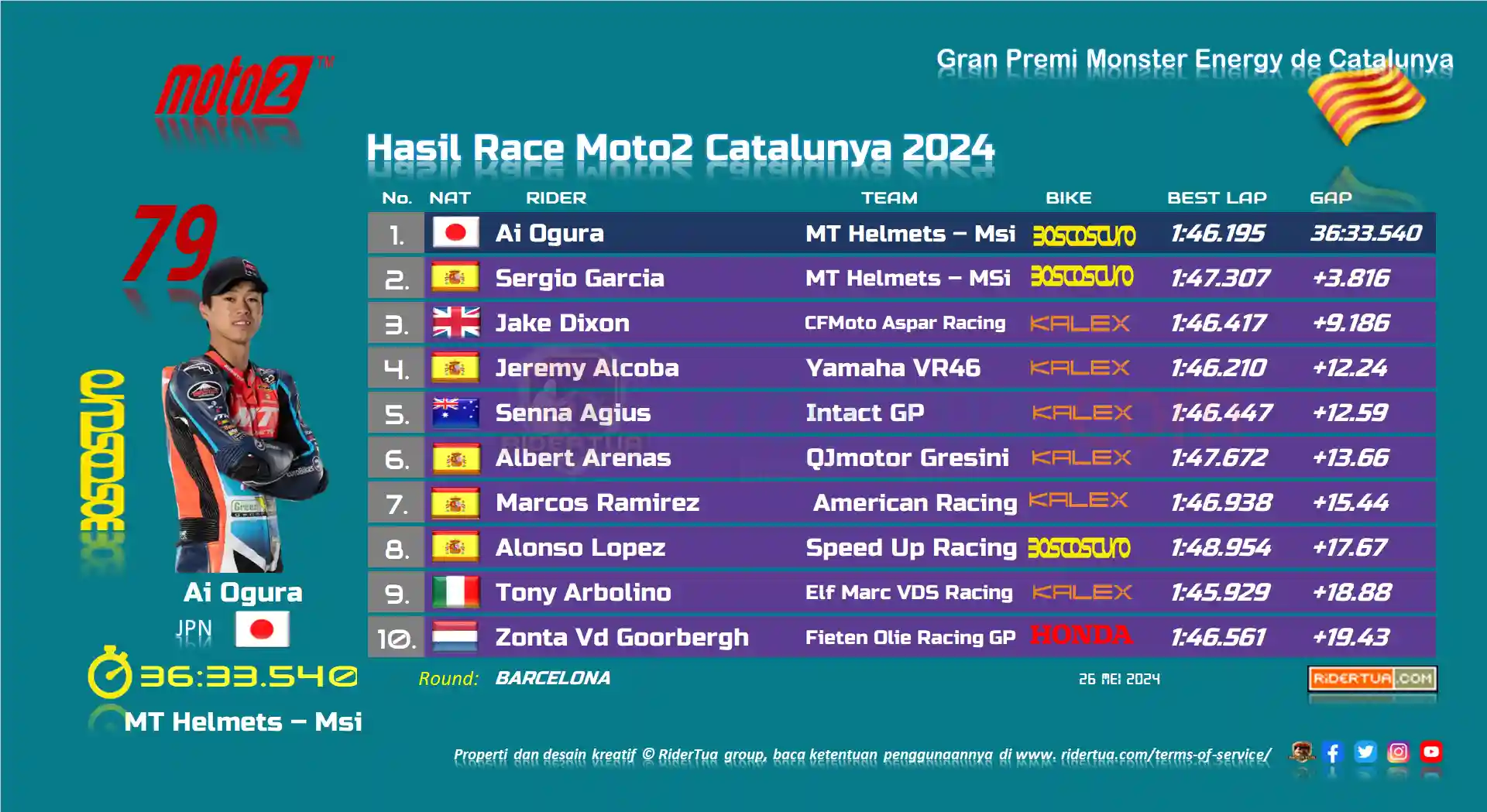Click the Facebook icon
Image resolution: width=1487 pixels, height=812 pixels.
(x=1332, y=752)
